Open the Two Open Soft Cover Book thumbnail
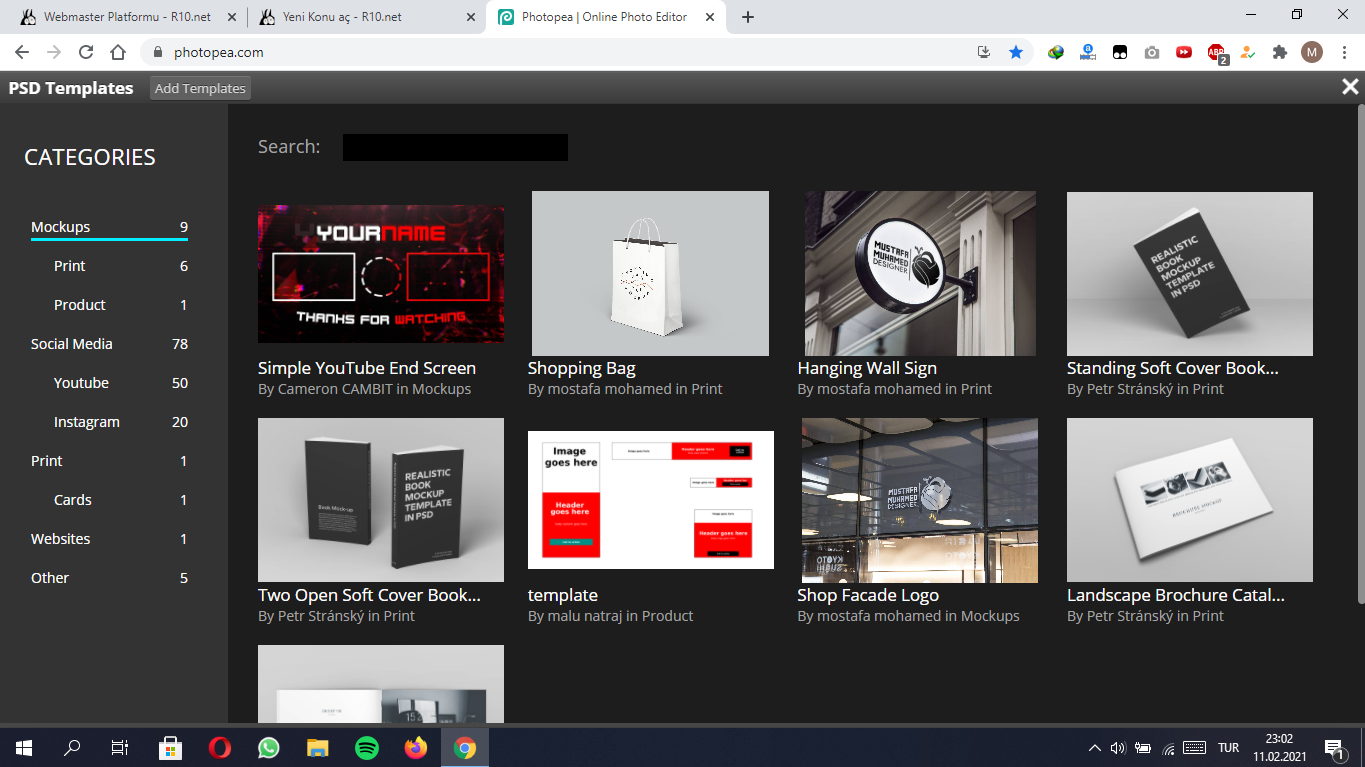Image resolution: width=1365 pixels, height=767 pixels. [381, 500]
